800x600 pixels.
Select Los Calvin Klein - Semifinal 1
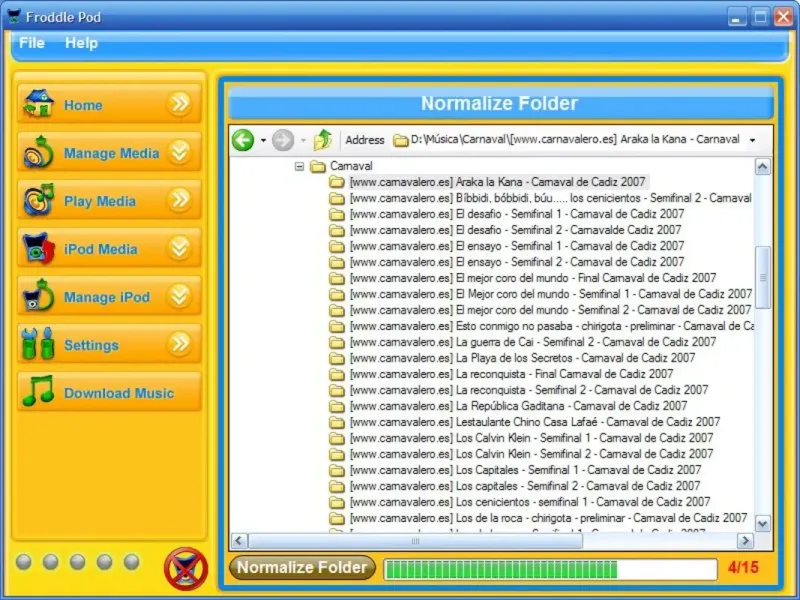532,438
